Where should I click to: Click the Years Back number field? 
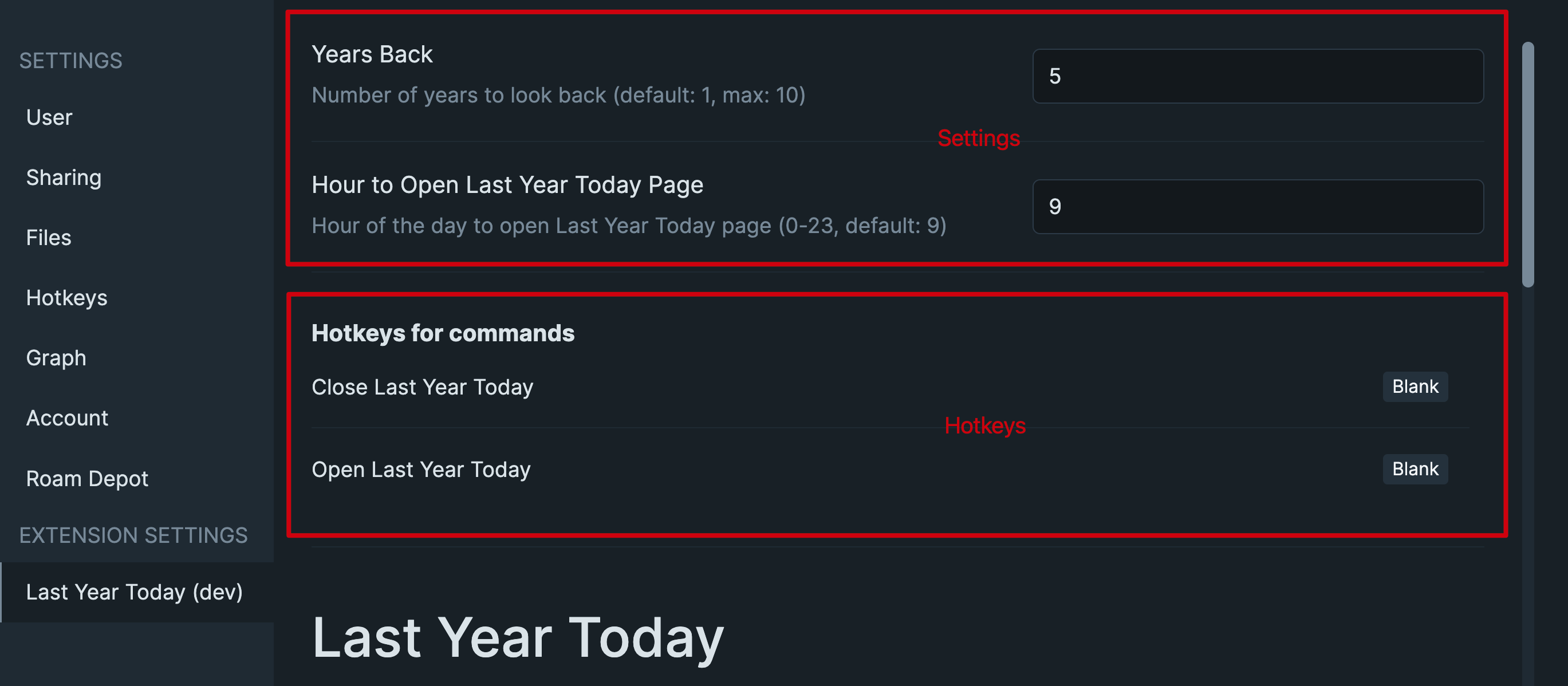click(1258, 76)
